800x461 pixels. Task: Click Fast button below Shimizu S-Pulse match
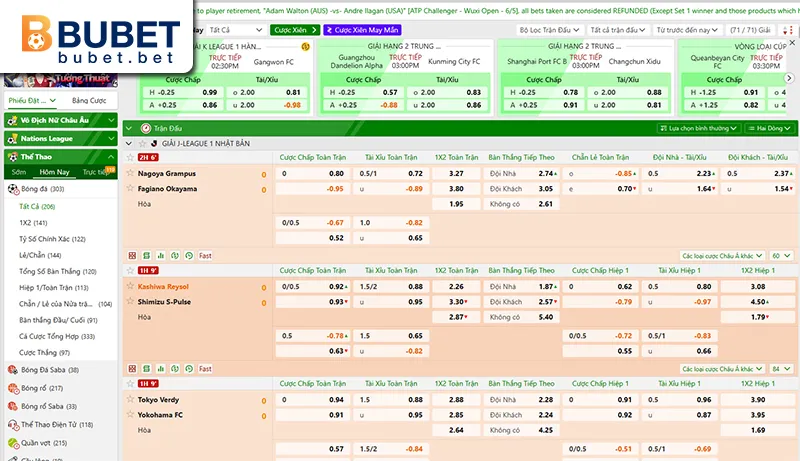205,369
